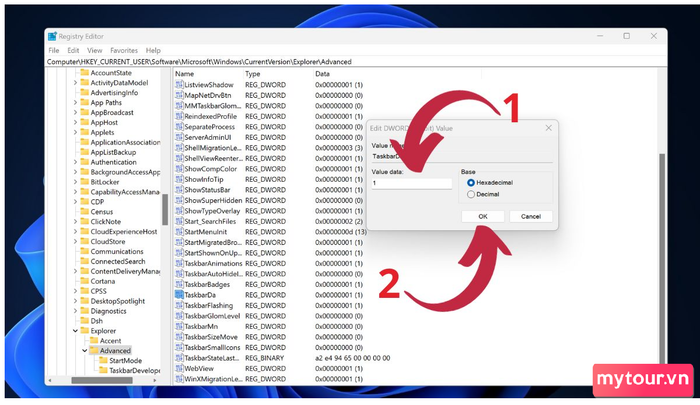Click the ShowStatusBar value icon
Image resolution: width=700 pixels, height=405 pixels.
(x=179, y=190)
